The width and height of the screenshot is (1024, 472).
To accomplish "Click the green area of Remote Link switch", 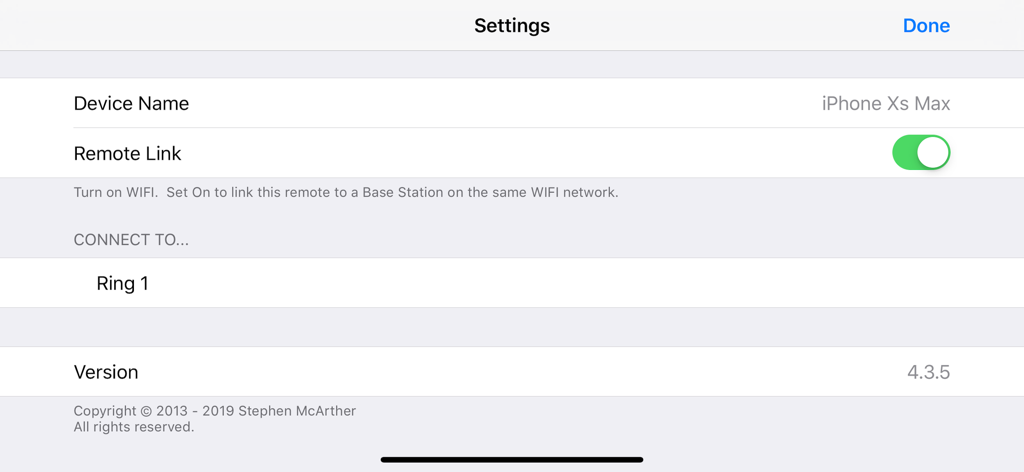I will coord(905,153).
